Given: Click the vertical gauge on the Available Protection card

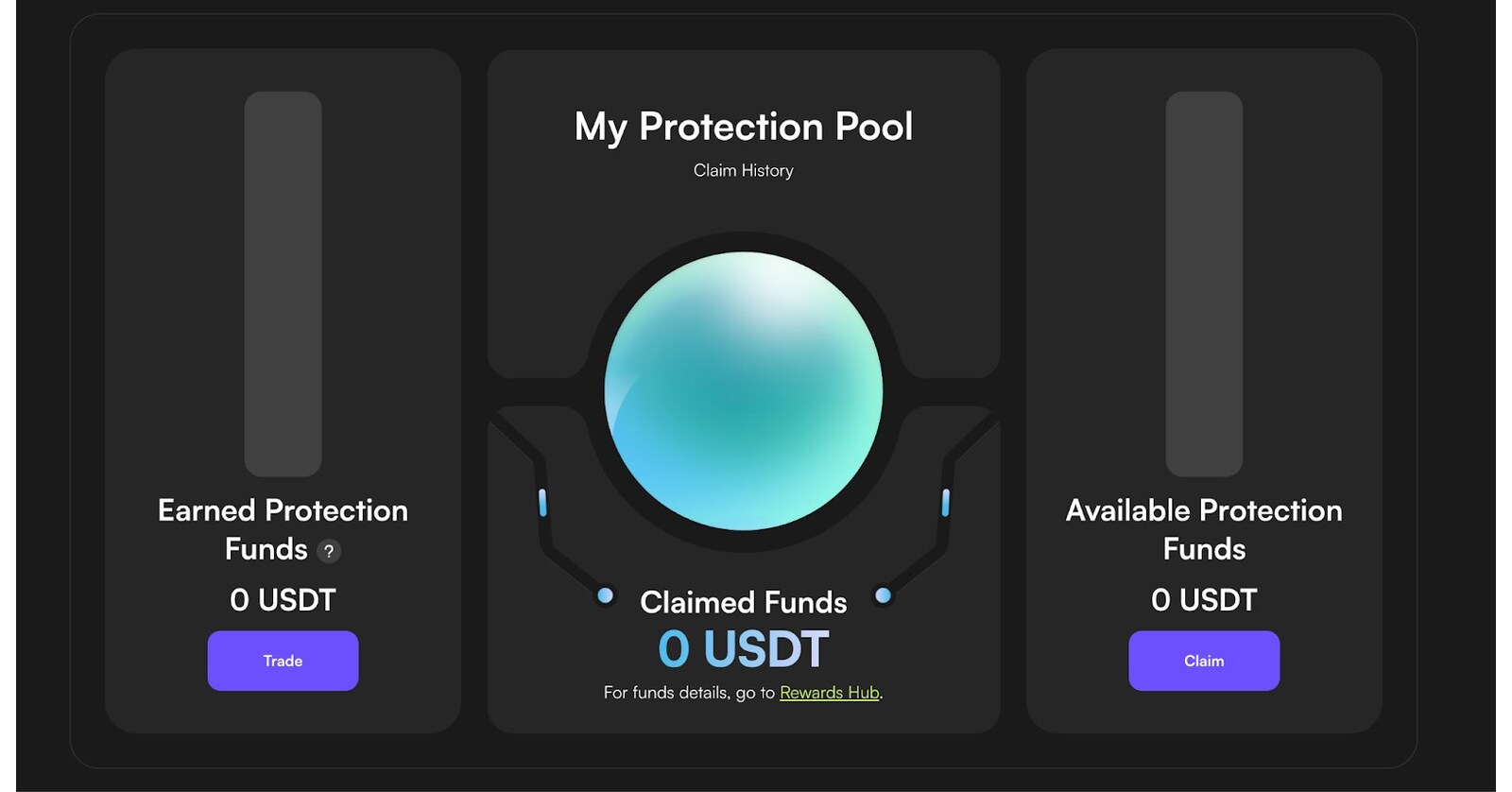Looking at the screenshot, I should pos(1204,284).
